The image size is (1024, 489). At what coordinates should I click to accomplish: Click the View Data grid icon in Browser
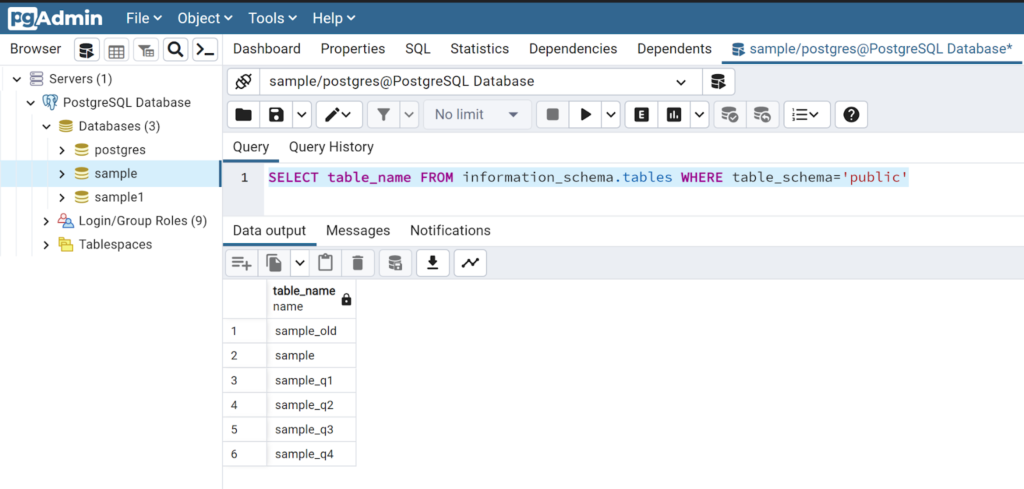point(116,50)
